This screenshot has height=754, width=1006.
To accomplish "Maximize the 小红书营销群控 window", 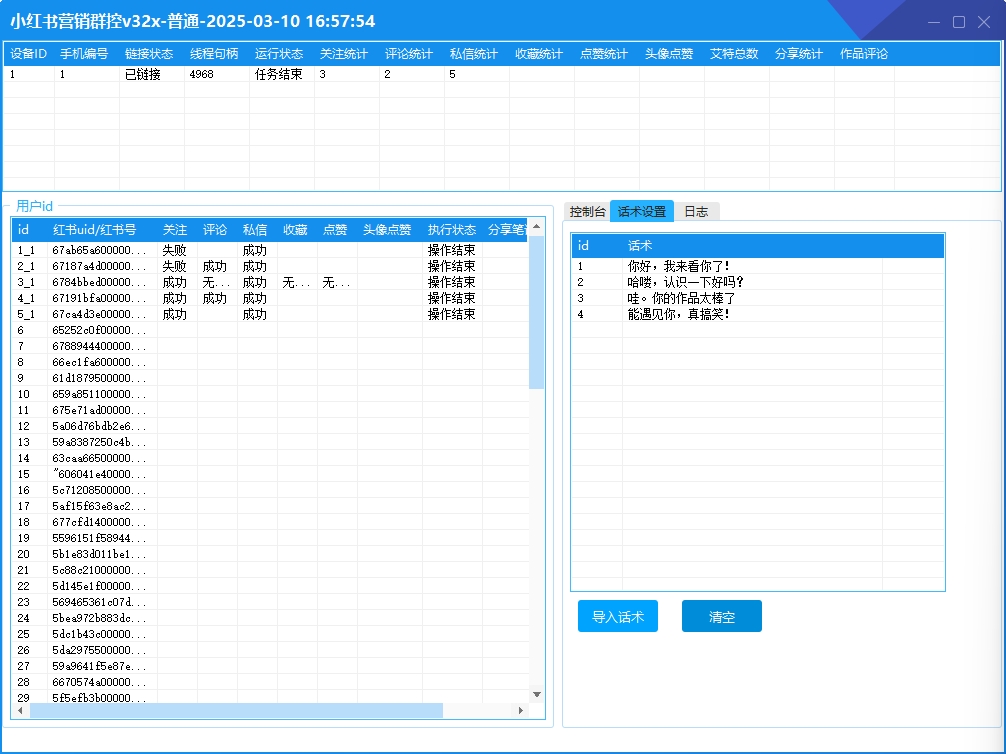I will point(959,22).
